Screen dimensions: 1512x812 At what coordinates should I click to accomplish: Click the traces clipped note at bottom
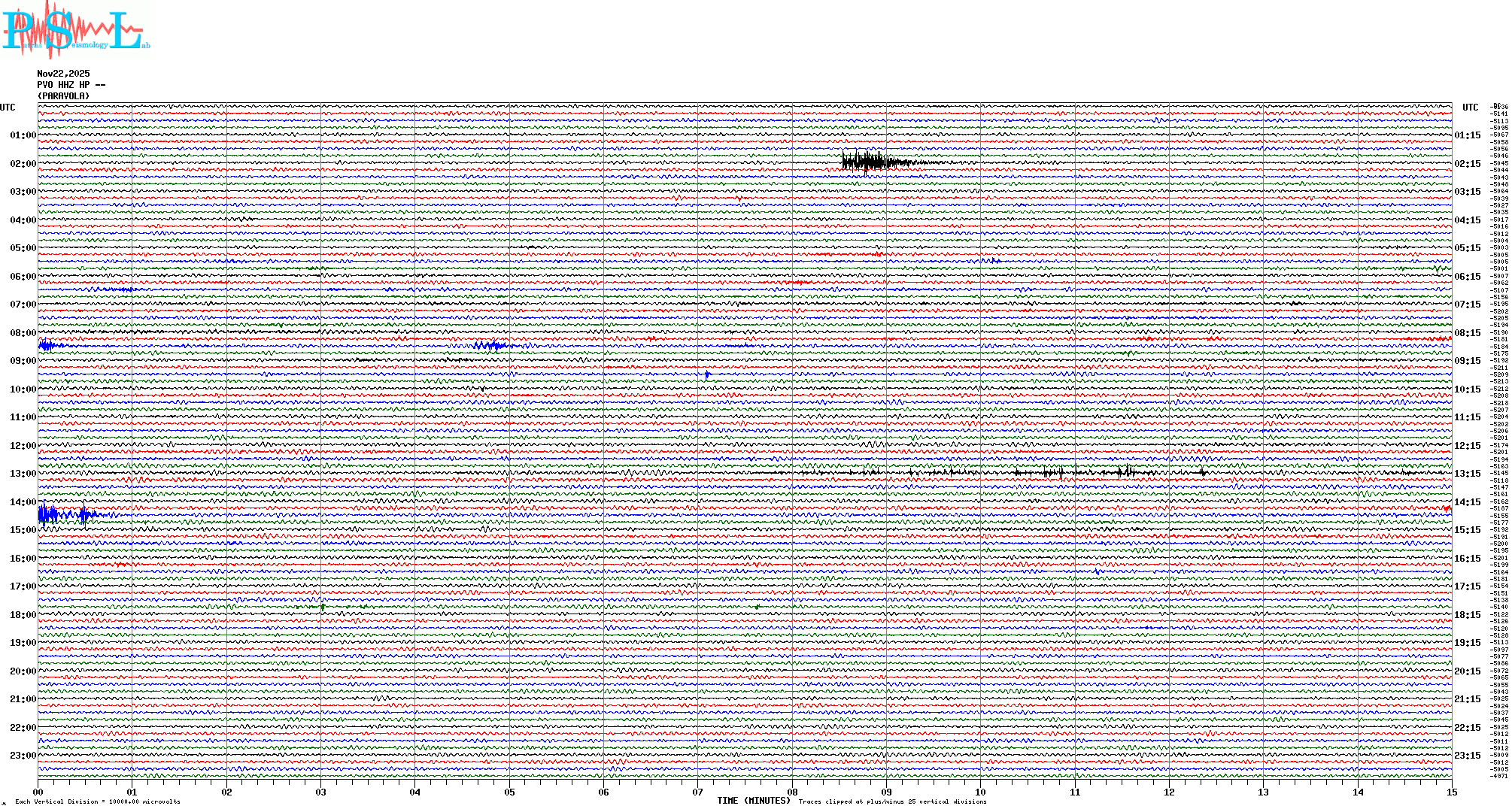[892, 801]
